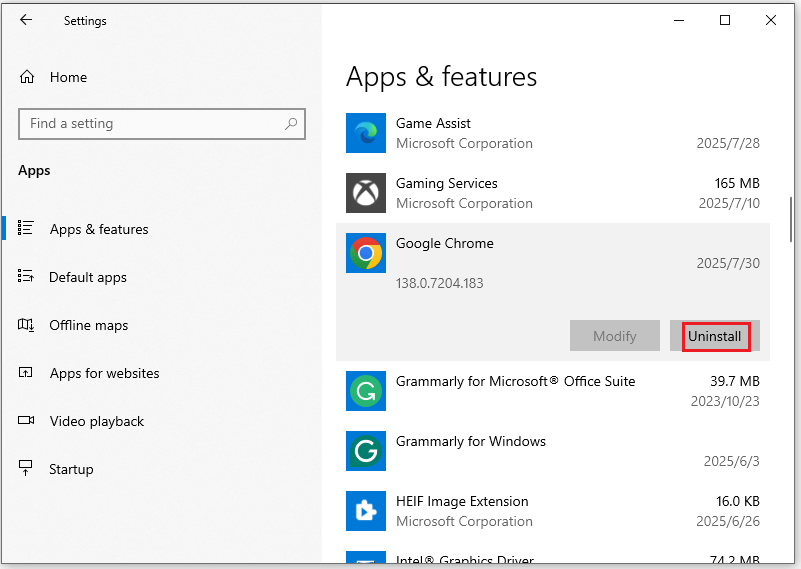Click the 16.0 KB size value
The width and height of the screenshot is (801, 569).
point(738,501)
